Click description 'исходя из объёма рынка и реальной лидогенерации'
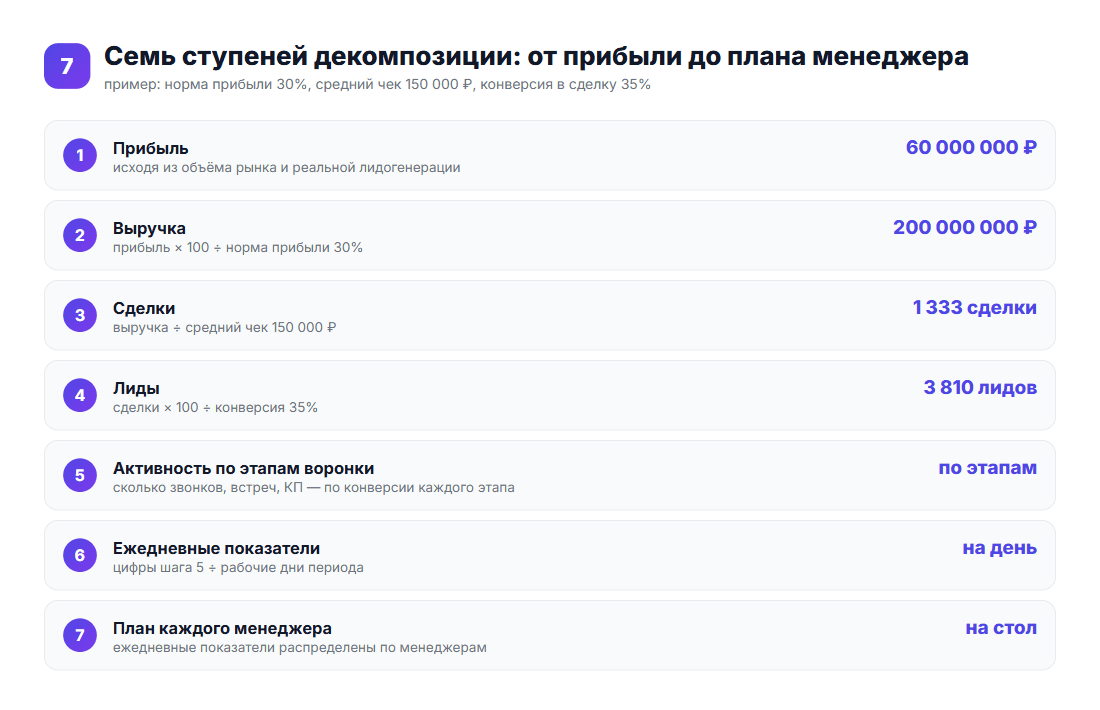 (286, 168)
